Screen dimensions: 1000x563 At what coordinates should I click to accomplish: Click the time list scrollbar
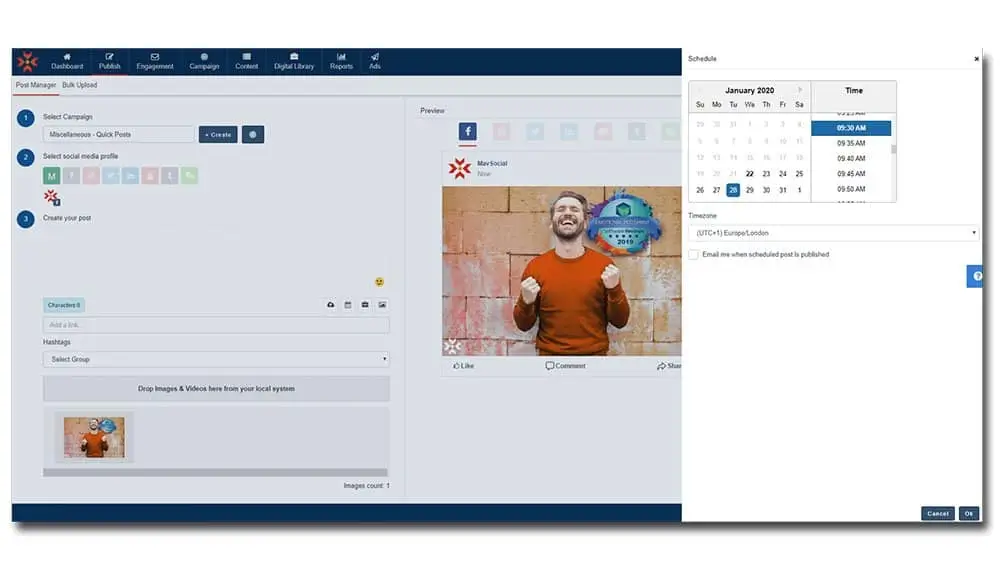893,150
